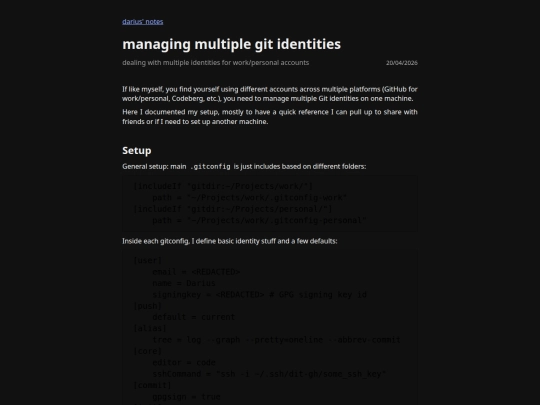Click the "Setup" section heading

tap(137, 150)
